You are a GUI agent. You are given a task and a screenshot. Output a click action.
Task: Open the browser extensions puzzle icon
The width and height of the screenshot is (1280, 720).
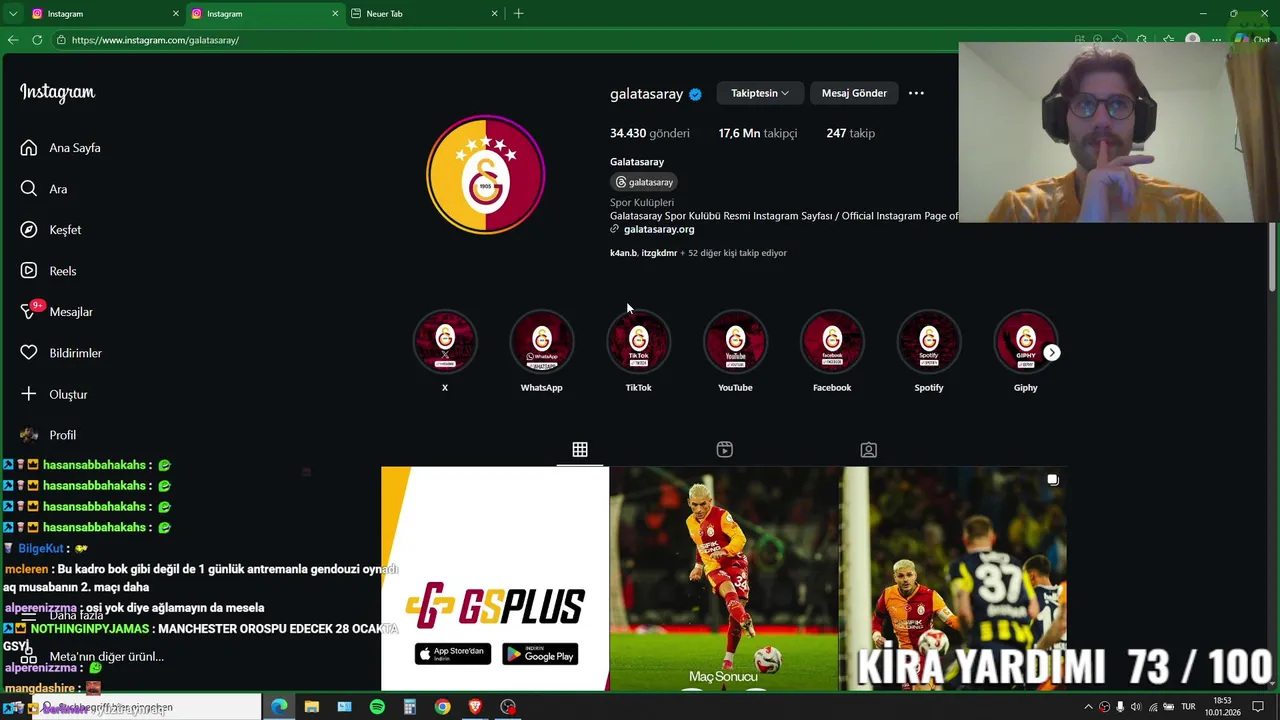[1142, 40]
